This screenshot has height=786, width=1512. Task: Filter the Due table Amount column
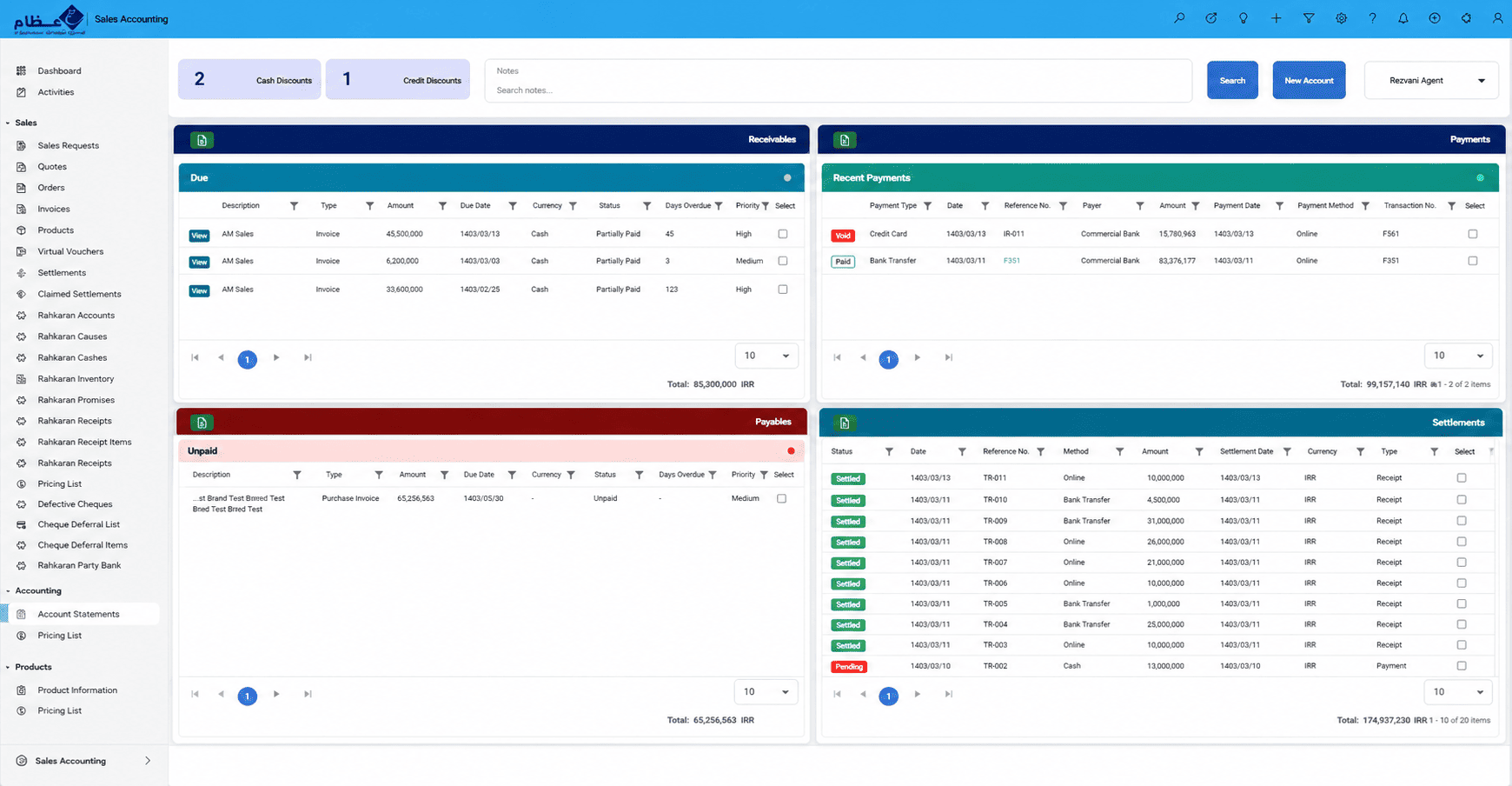[x=442, y=206]
